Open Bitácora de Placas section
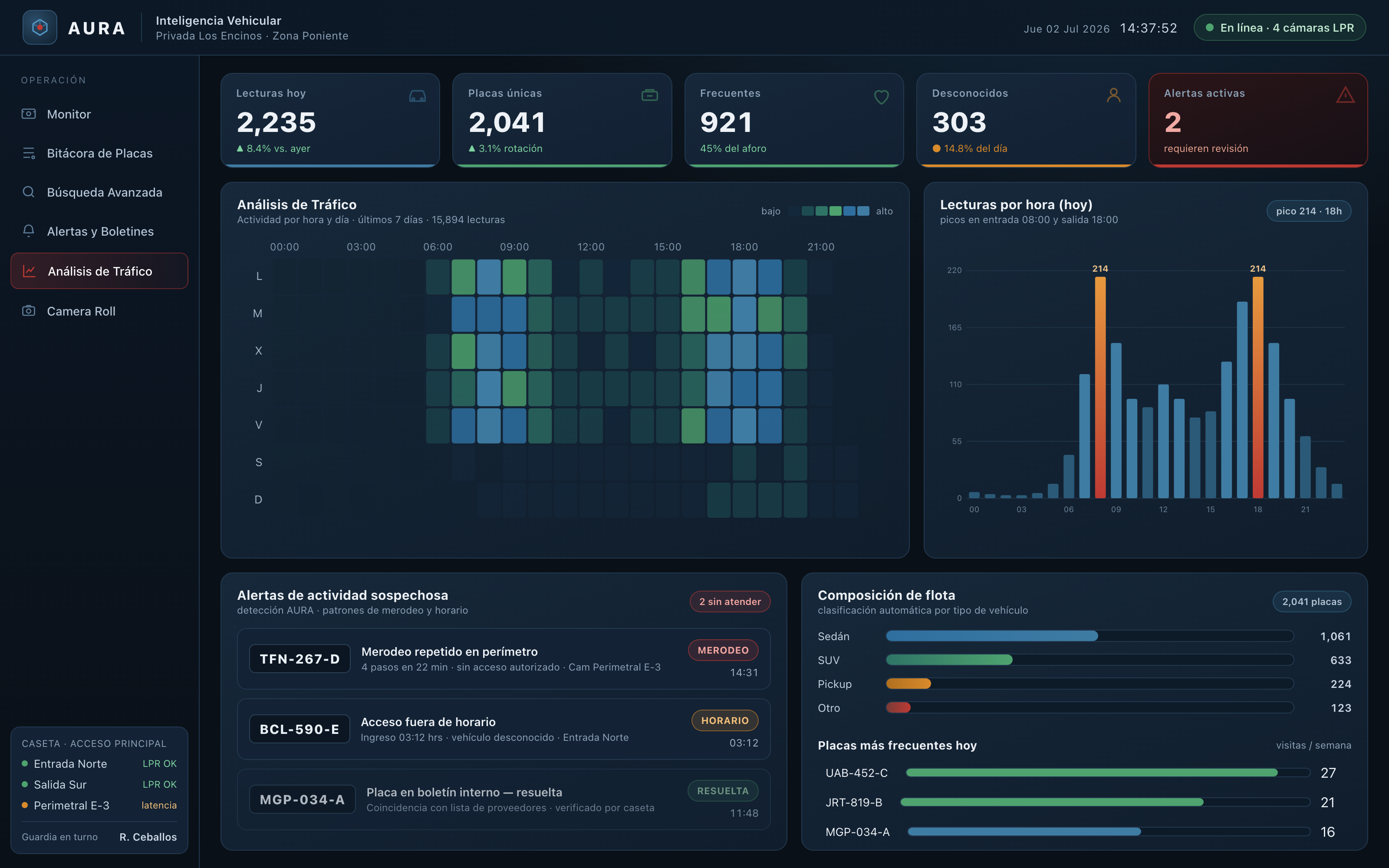Viewport: 1389px width, 868px height. coord(99,153)
